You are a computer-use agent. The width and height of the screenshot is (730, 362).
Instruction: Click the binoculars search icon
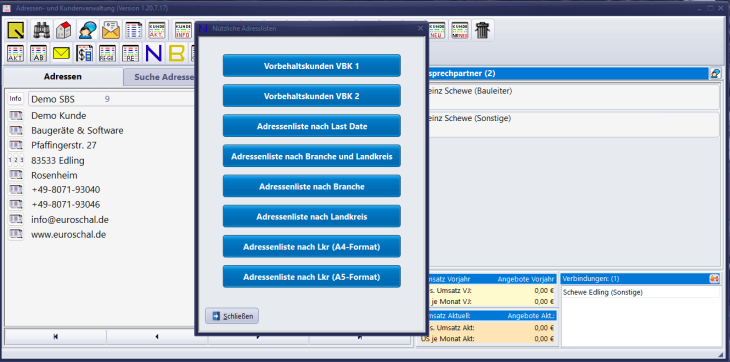click(41, 30)
